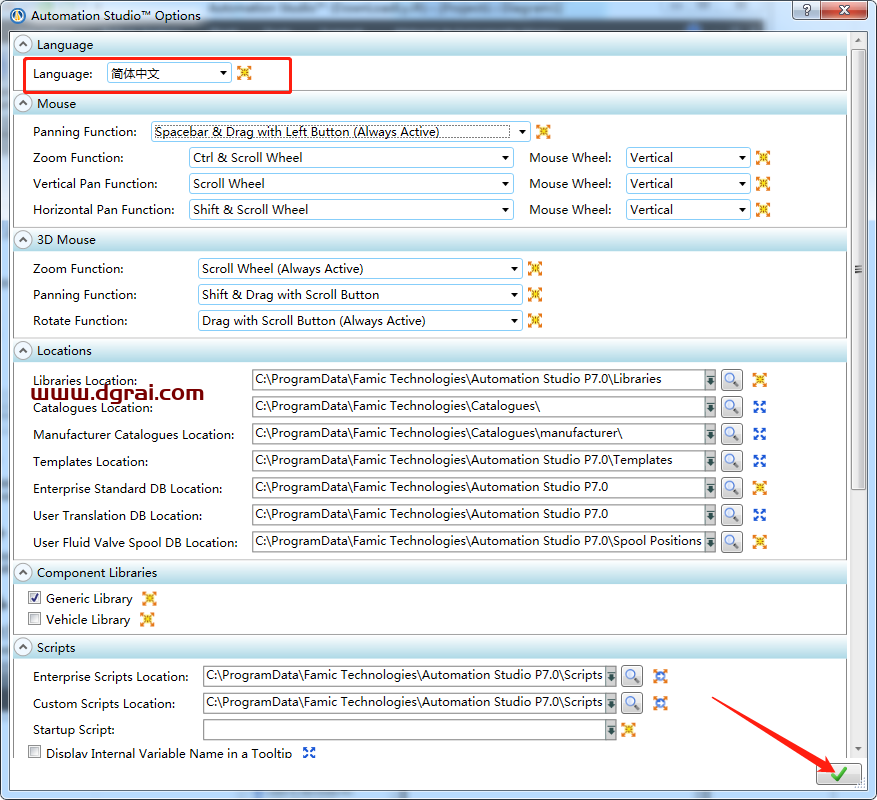Browse for the Catalogues Location folder
The height and width of the screenshot is (800, 877).
click(x=731, y=407)
